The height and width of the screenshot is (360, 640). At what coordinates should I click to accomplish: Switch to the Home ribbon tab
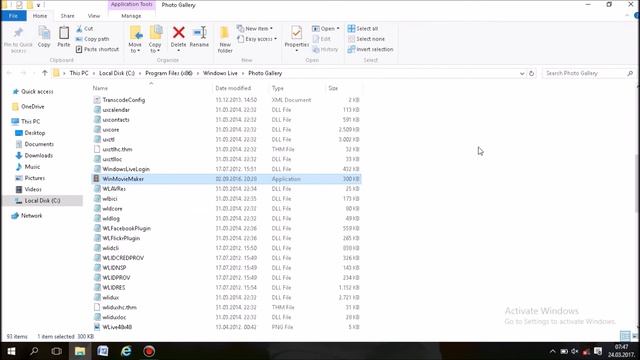pos(40,16)
